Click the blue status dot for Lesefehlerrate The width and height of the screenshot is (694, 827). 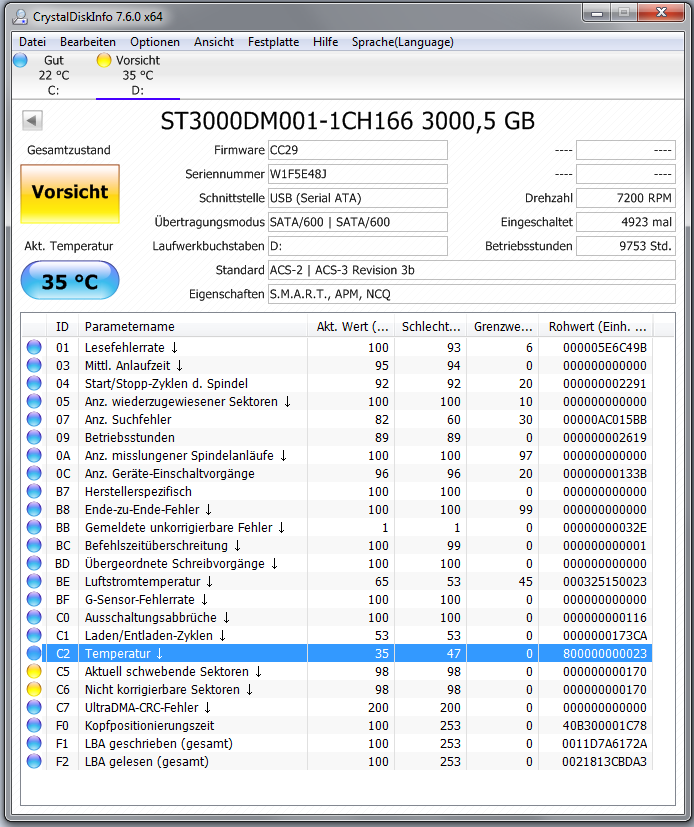pos(34,347)
